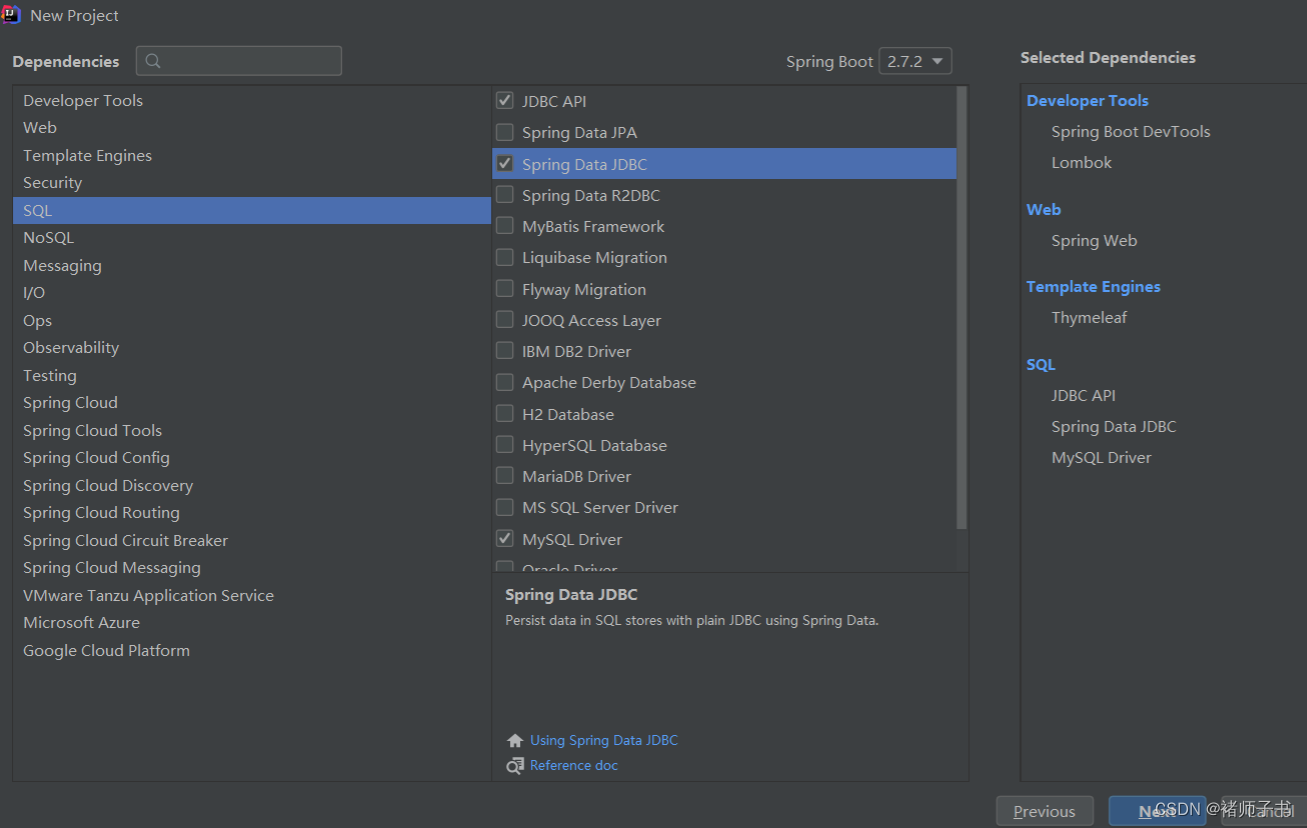Tick the HyperSQL Database checkbox
This screenshot has height=828, width=1307.
click(x=505, y=445)
